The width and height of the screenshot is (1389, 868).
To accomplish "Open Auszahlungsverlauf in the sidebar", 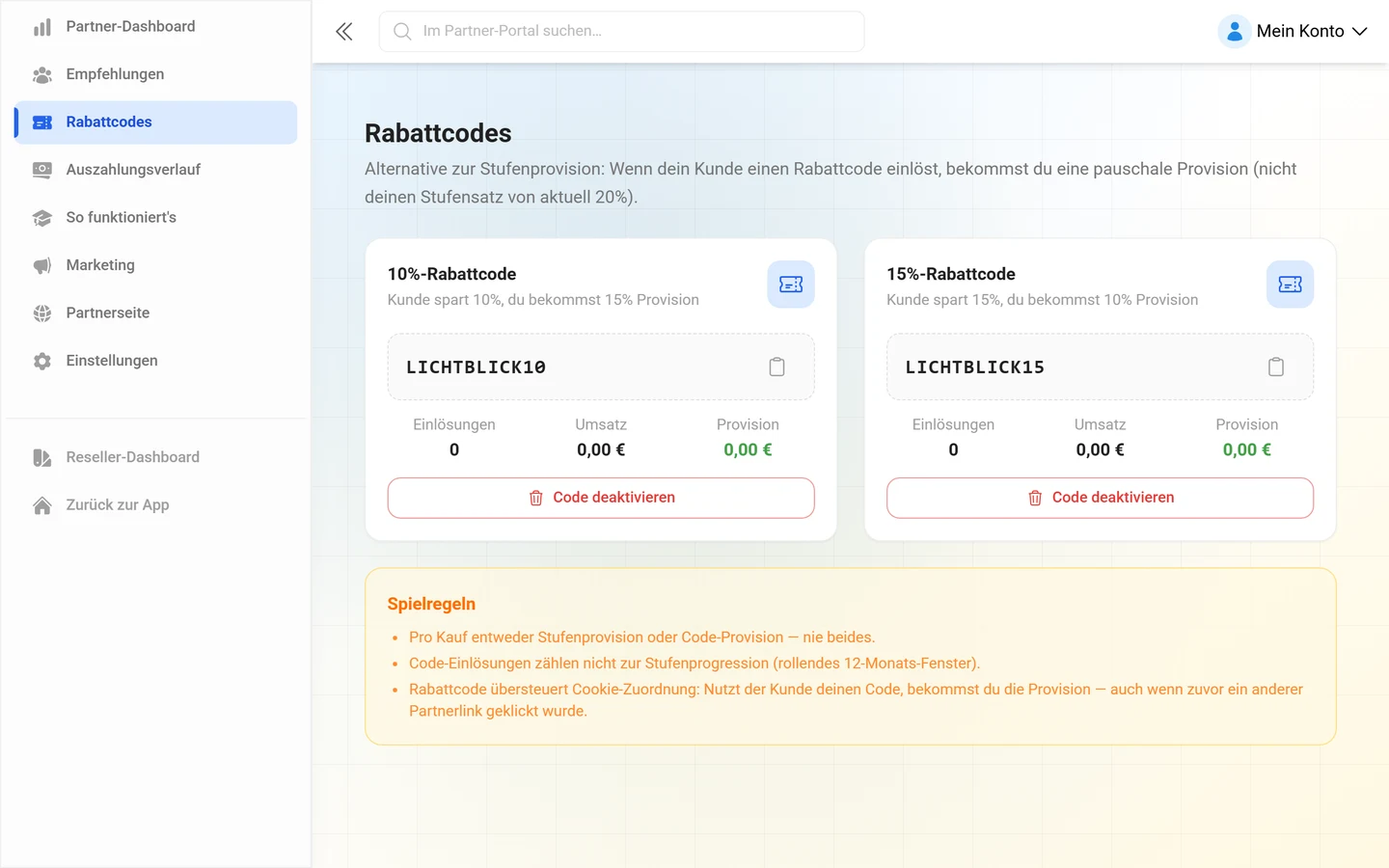I will [155, 170].
